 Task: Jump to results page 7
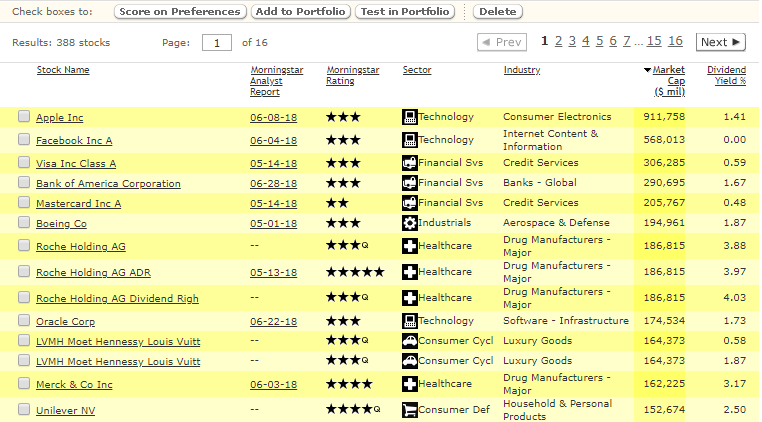[626, 42]
